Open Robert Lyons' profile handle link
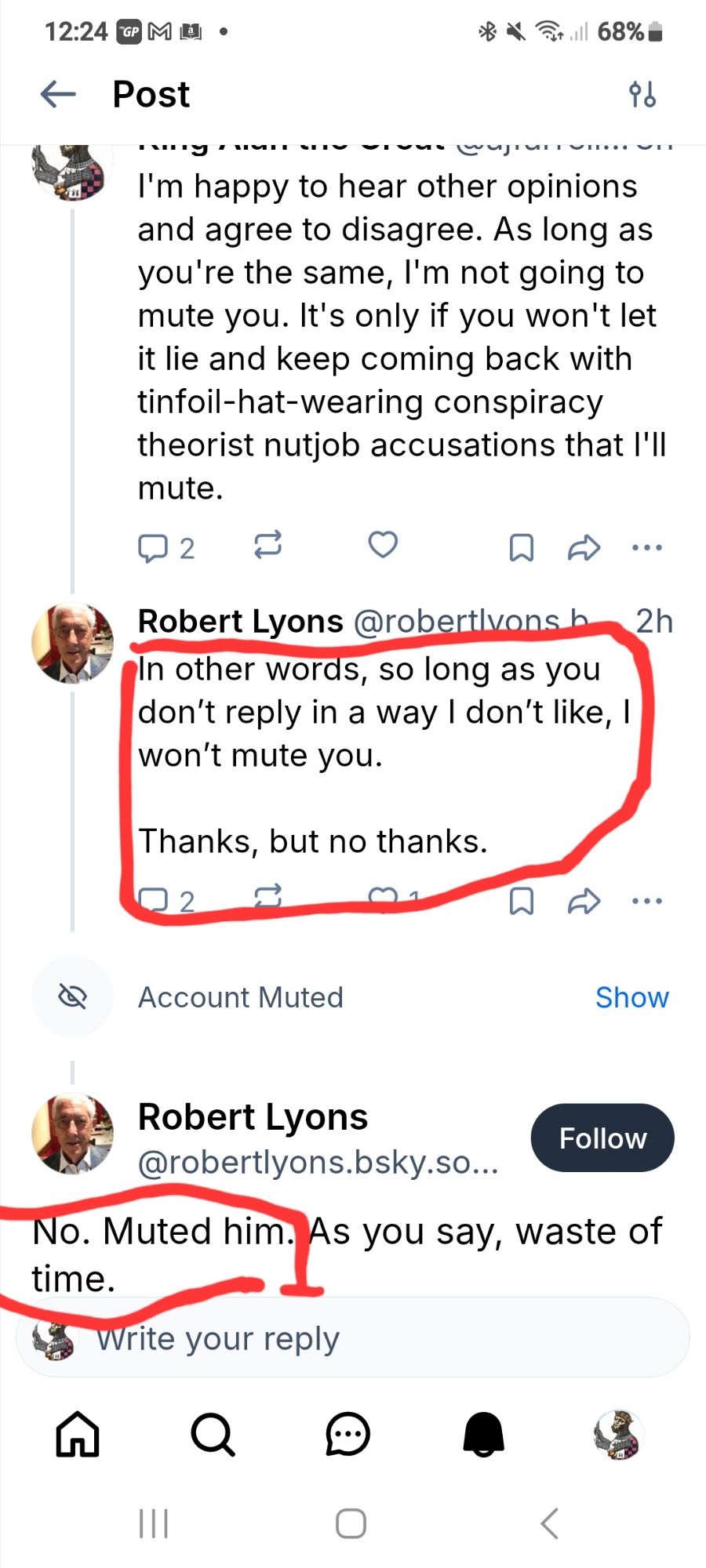This screenshot has width=706, height=1568. coord(318,1163)
